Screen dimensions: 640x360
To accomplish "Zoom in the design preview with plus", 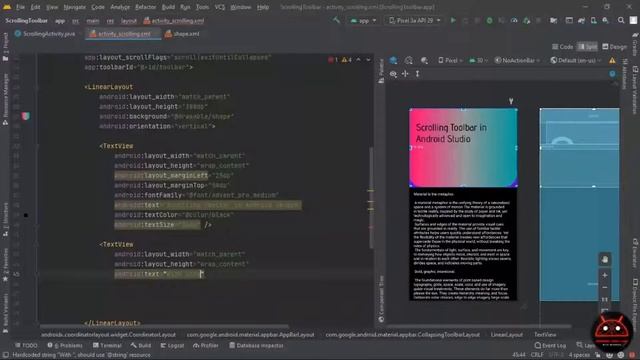I will pyautogui.click(x=604, y=276).
